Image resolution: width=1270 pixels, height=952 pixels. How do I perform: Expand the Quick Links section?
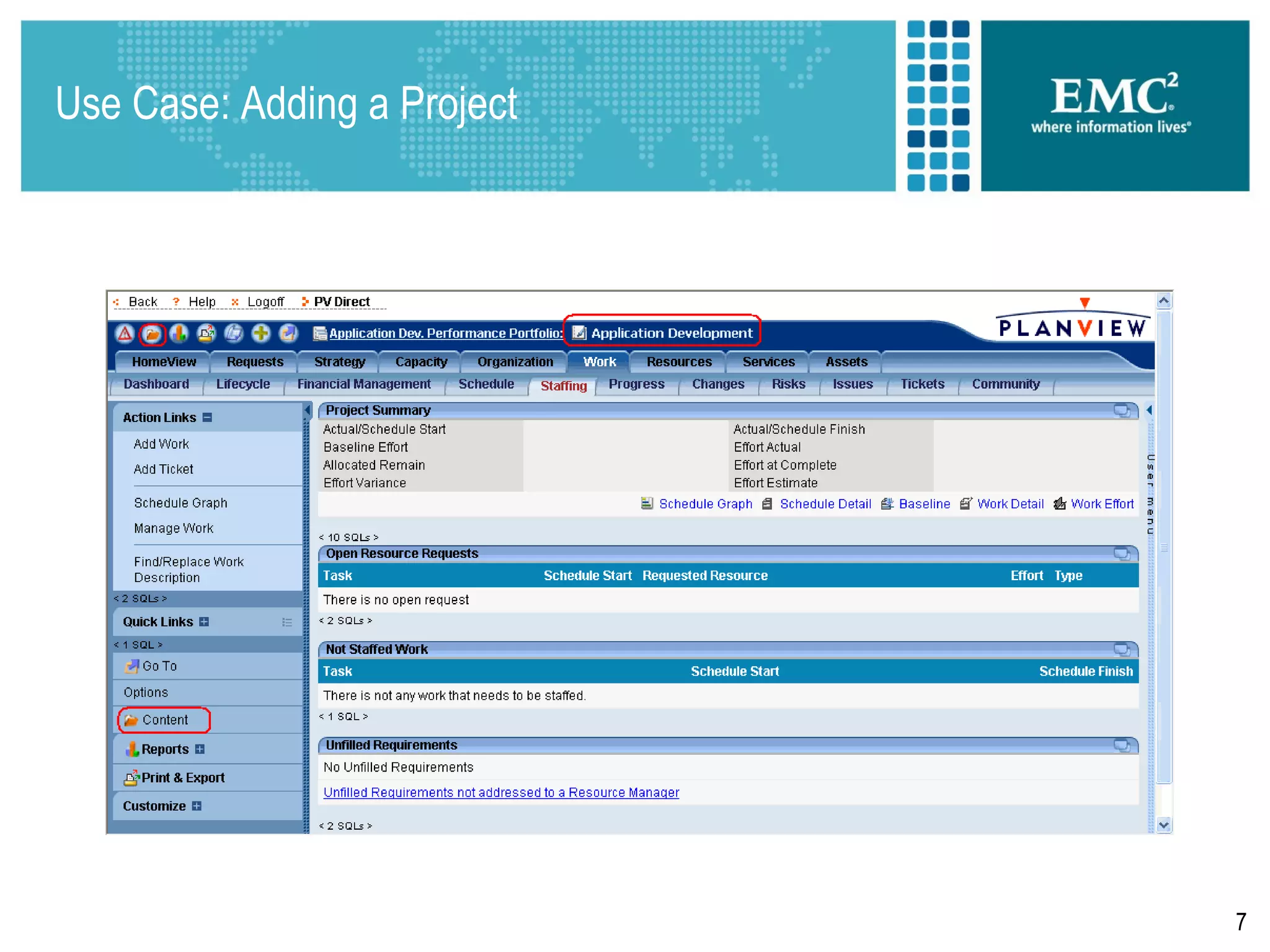(204, 622)
